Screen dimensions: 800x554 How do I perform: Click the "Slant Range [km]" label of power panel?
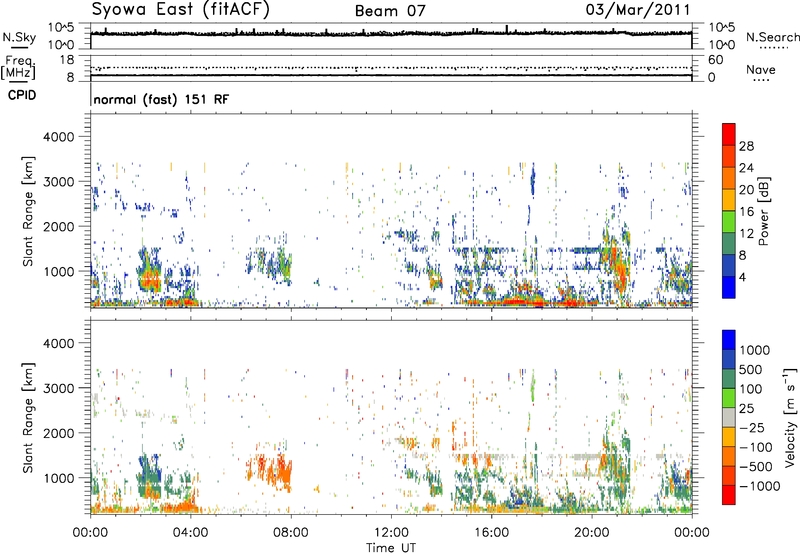[28, 211]
